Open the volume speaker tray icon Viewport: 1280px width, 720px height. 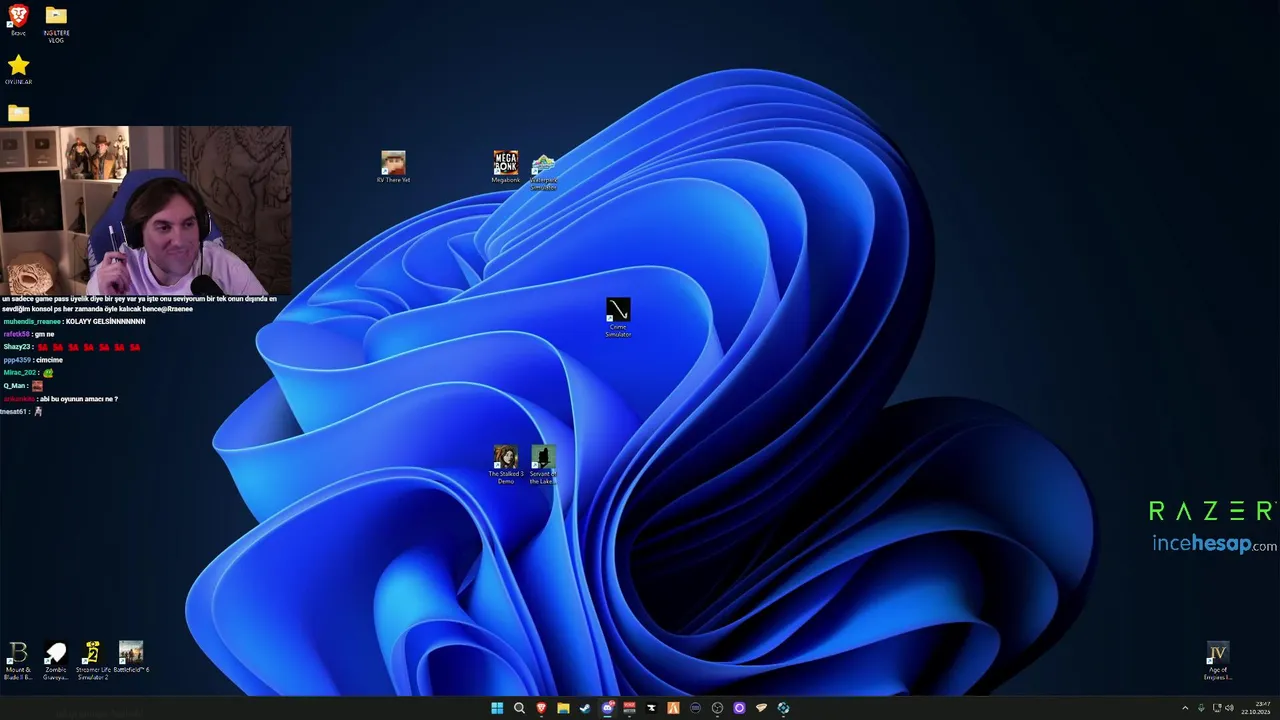[x=1229, y=708]
